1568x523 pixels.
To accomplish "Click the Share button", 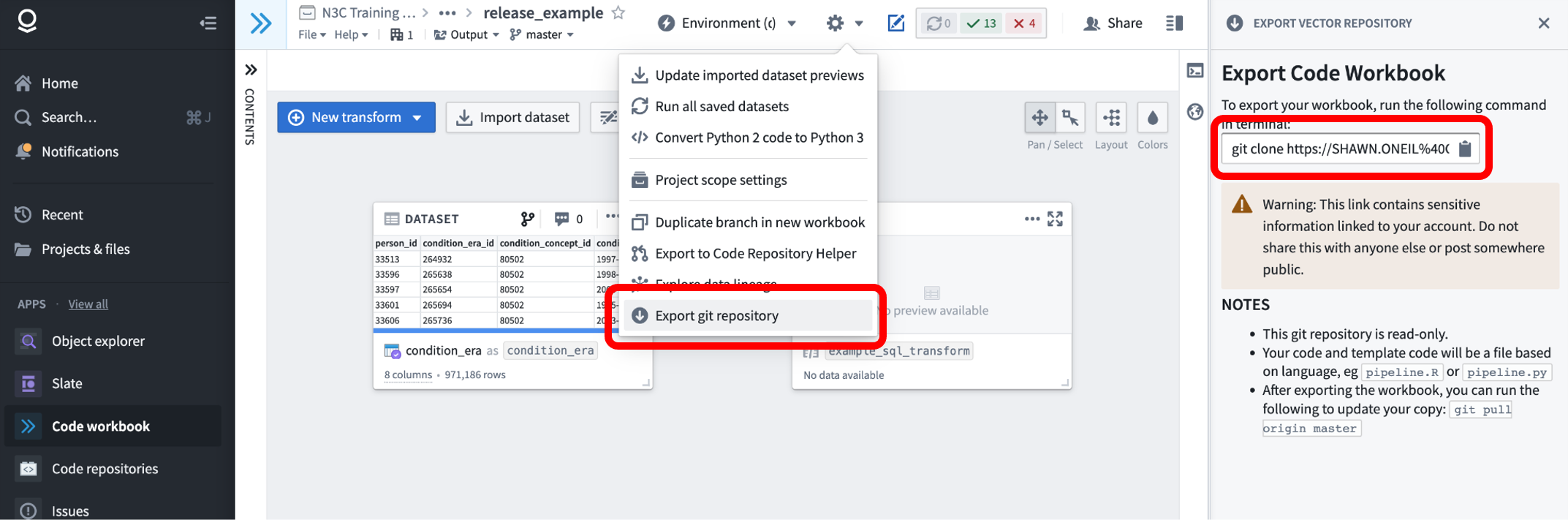I will [x=1113, y=23].
